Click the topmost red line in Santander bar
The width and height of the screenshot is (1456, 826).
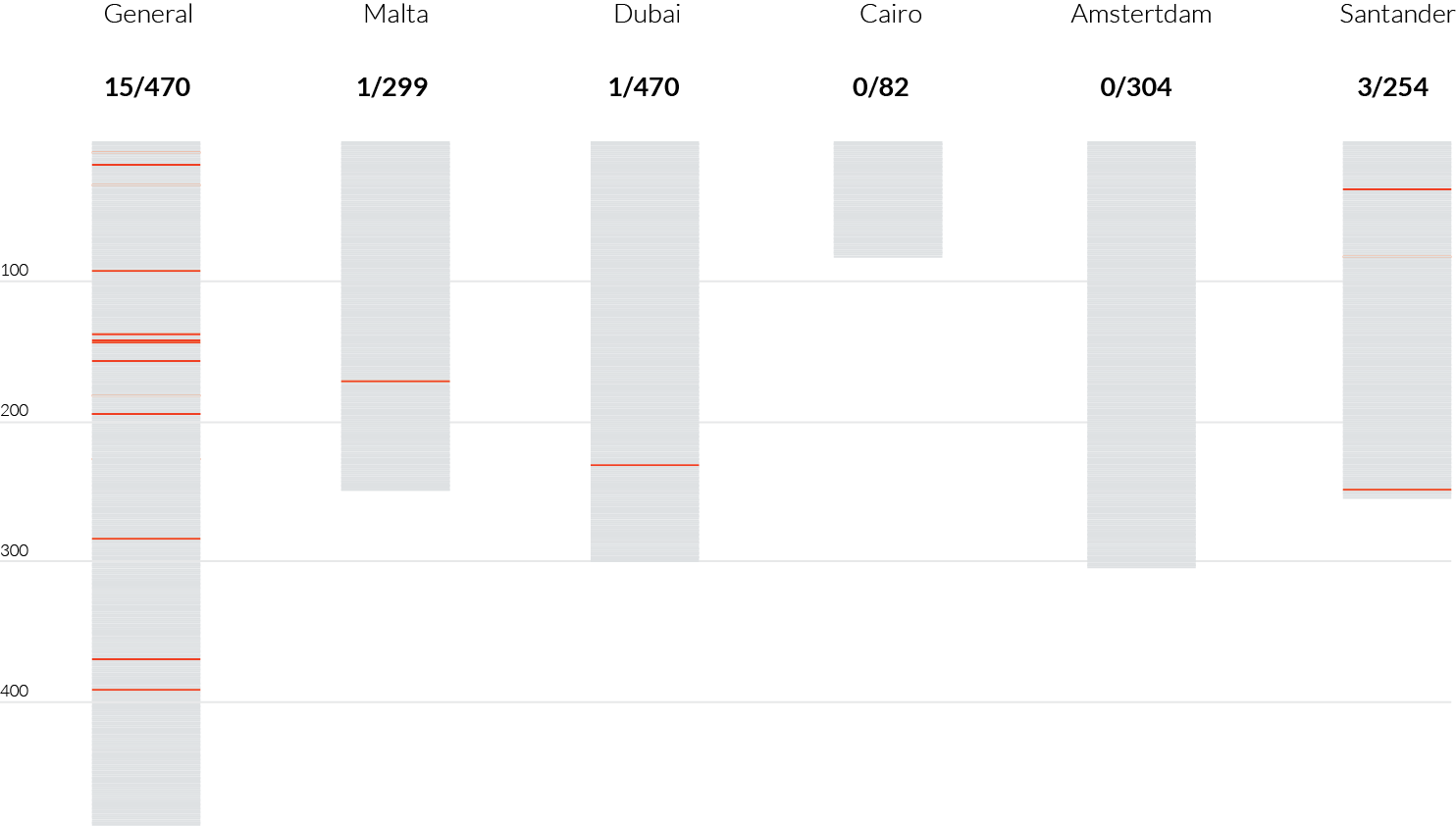[x=1397, y=189]
